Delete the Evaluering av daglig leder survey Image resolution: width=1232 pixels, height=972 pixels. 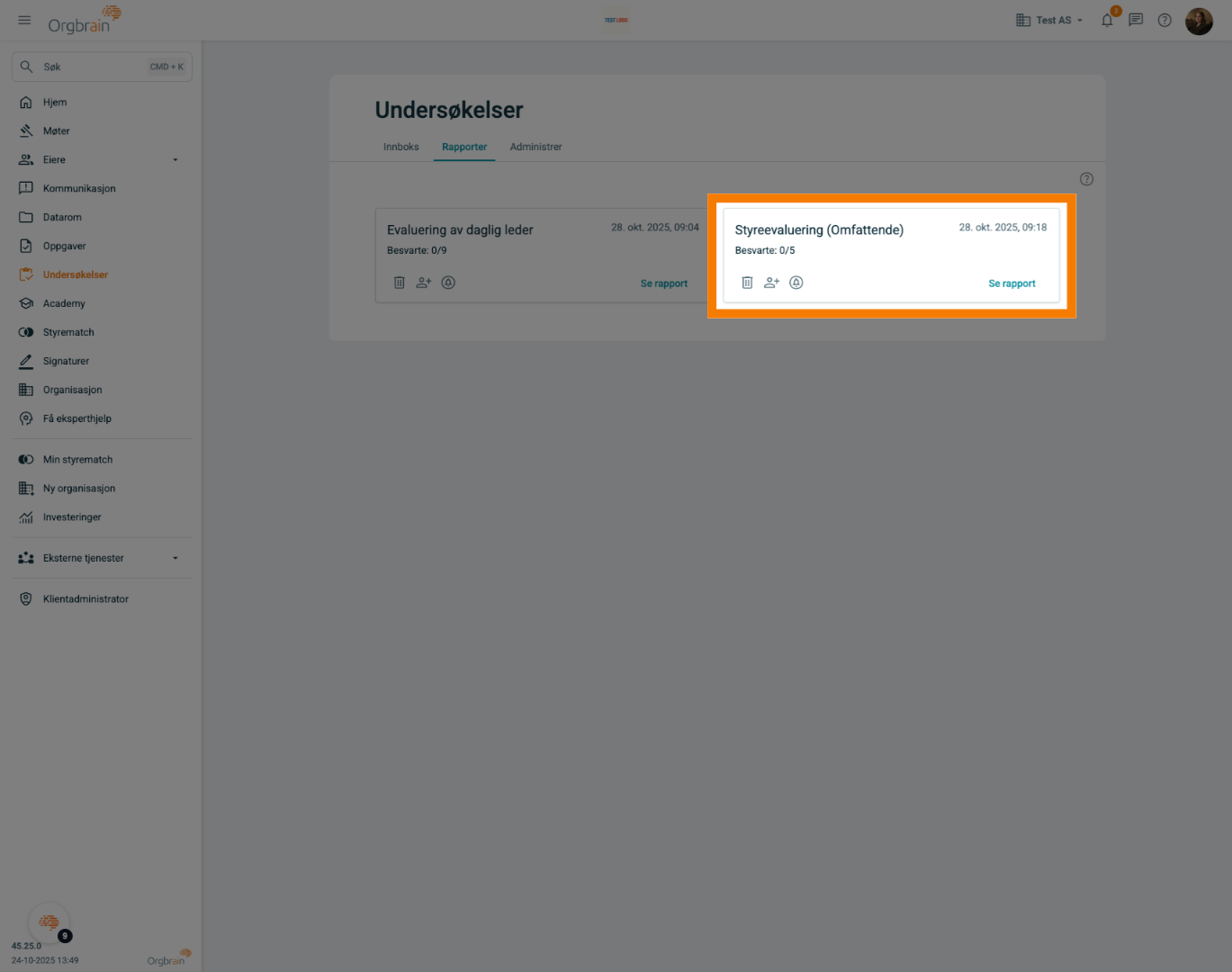[400, 283]
